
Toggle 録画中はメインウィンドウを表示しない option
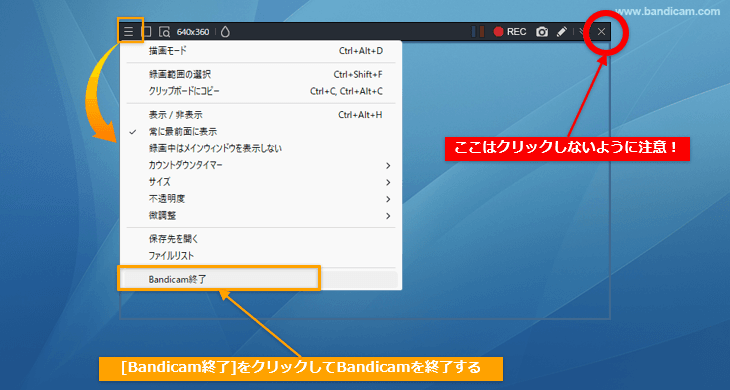(261, 148)
